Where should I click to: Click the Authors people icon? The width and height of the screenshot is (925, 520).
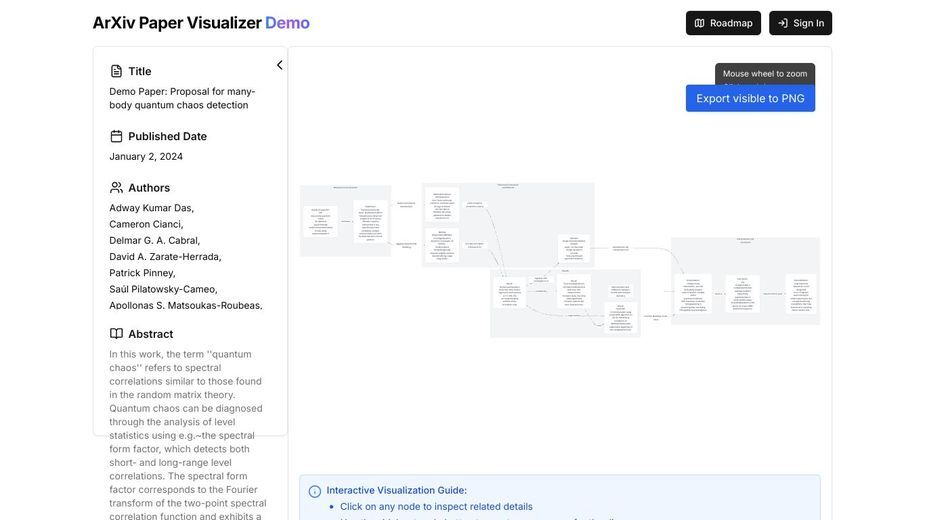point(116,188)
